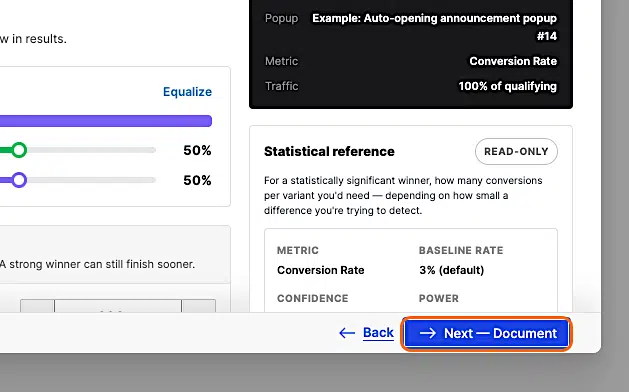
Task: Go back using the Back link
Action: pyautogui.click(x=378, y=333)
